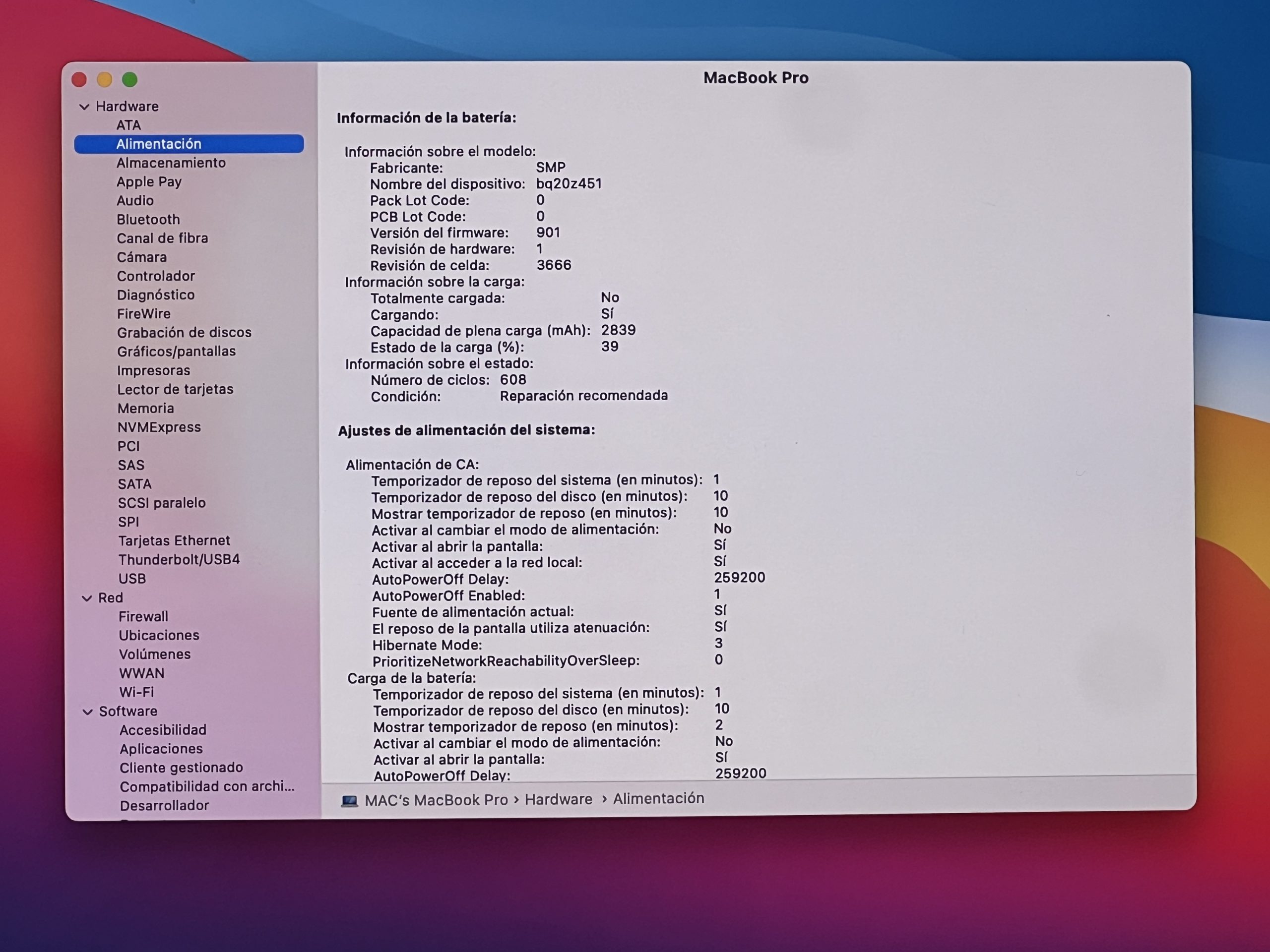
Task: Open the Thunderbolt/USB4 entry
Action: [179, 559]
